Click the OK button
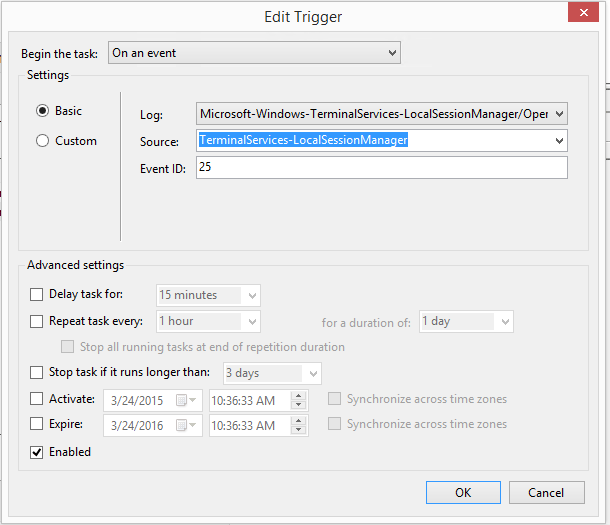 (x=463, y=492)
